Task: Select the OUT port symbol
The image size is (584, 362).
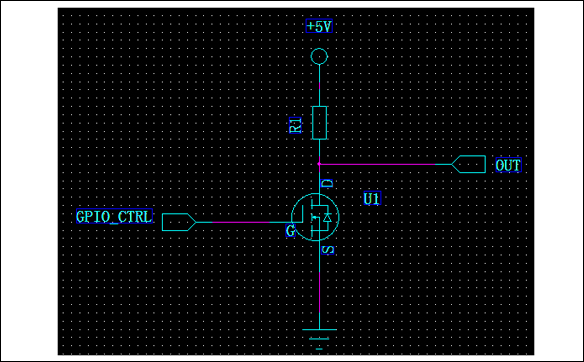Action: tap(468, 164)
